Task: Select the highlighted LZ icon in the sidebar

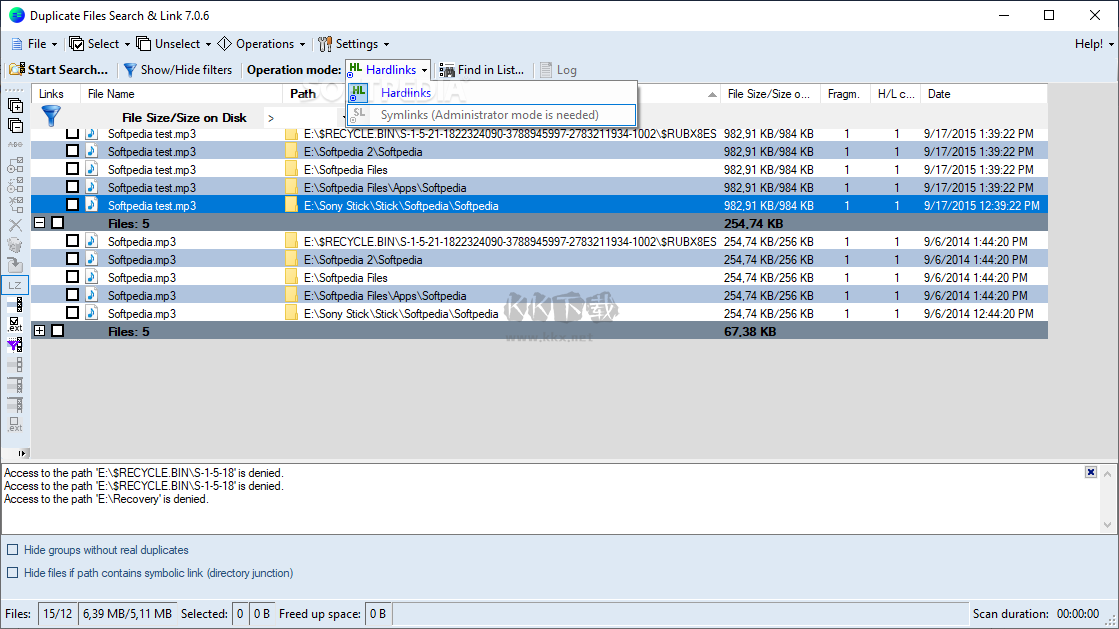Action: click(x=15, y=284)
